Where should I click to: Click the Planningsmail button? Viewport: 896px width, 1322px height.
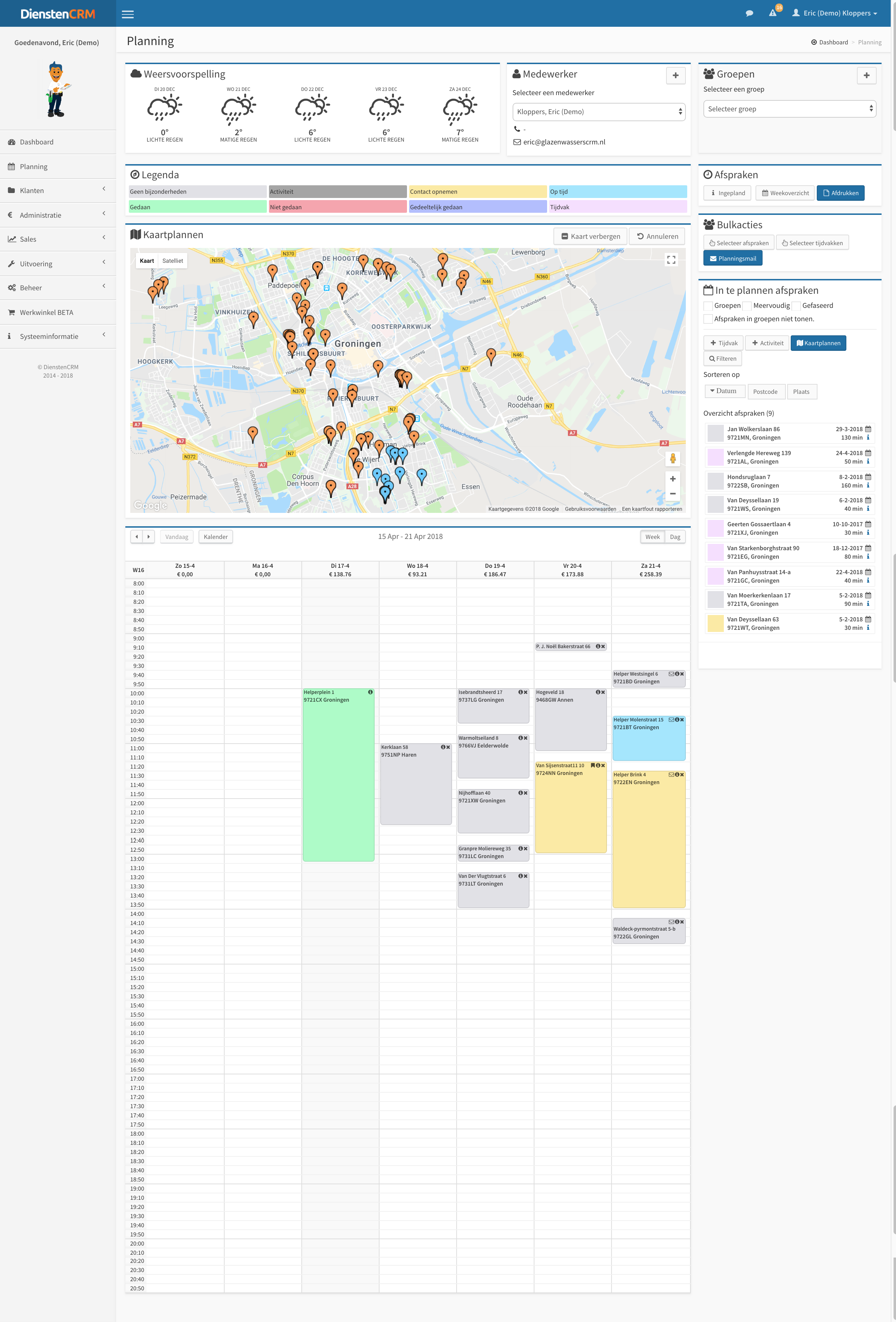click(732, 258)
